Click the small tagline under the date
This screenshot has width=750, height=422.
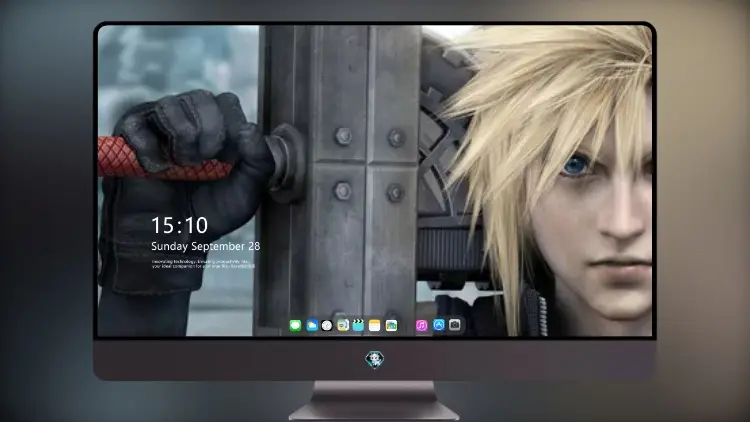click(203, 264)
